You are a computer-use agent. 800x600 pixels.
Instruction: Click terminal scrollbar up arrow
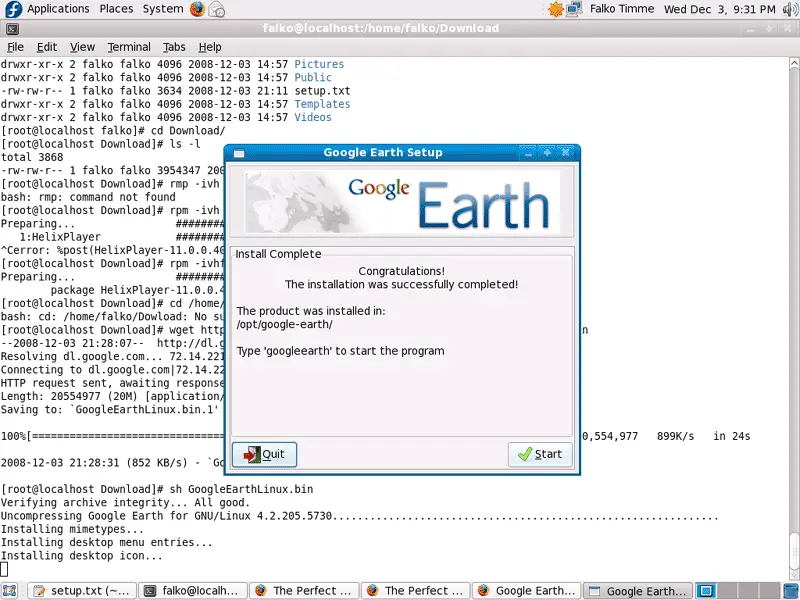794,63
